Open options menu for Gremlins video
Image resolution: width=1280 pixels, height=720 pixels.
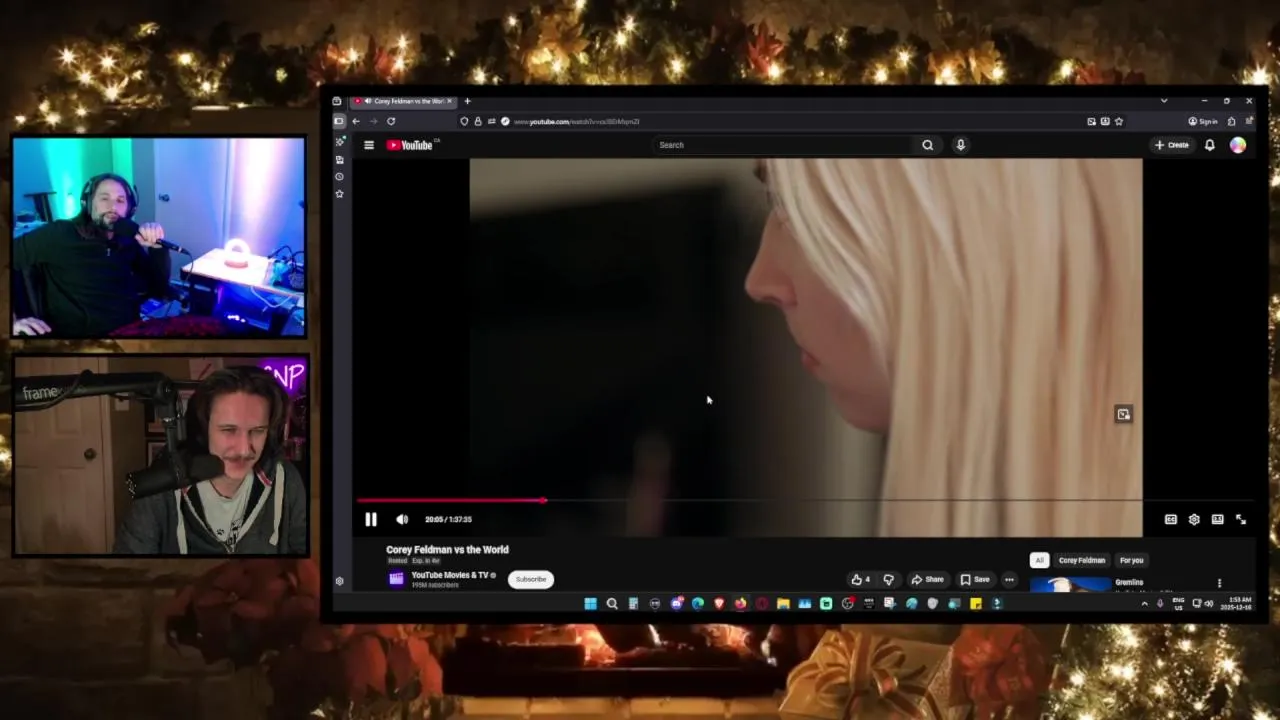(1219, 583)
